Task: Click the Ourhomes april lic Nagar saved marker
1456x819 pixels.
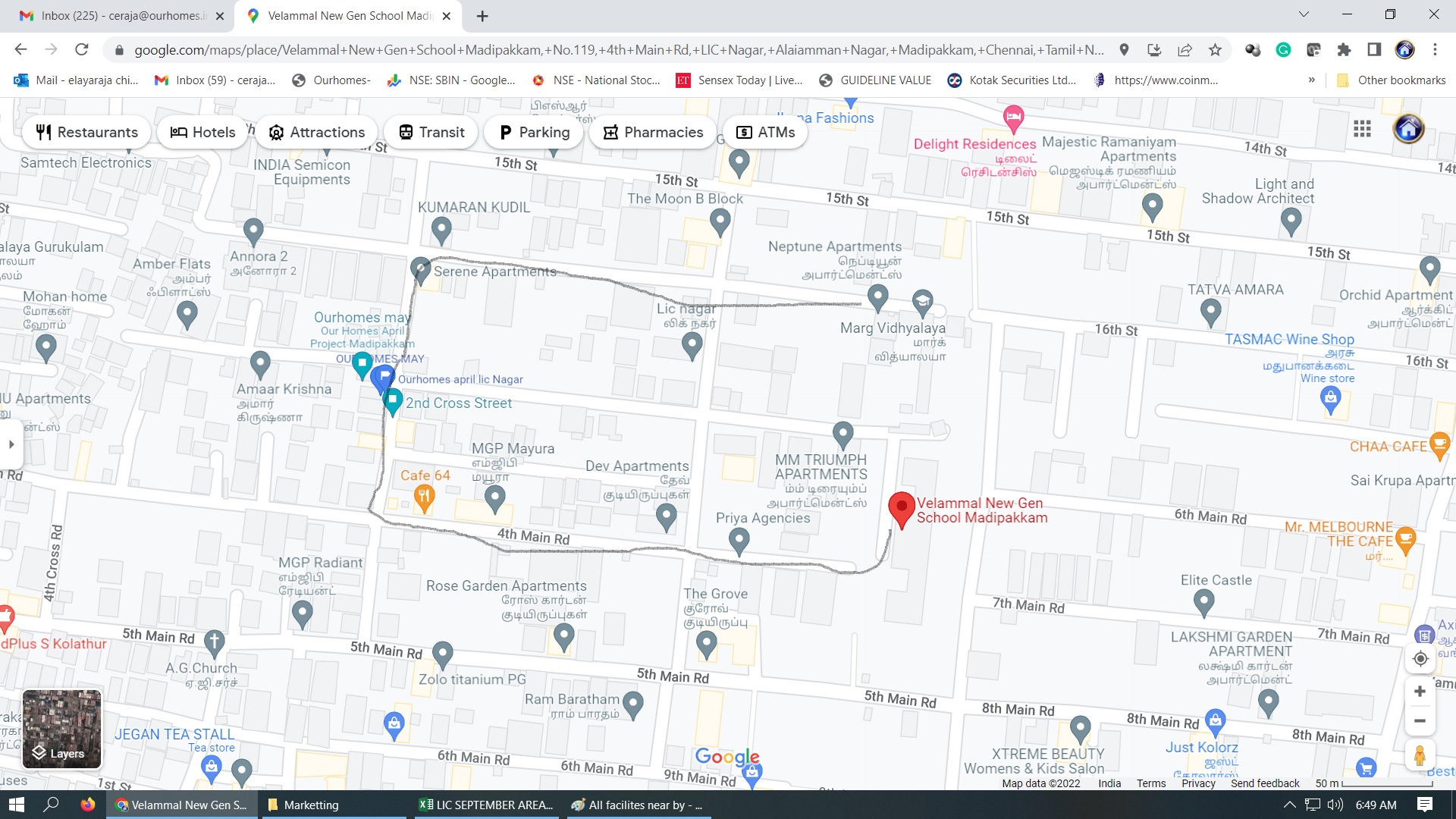Action: tap(384, 377)
